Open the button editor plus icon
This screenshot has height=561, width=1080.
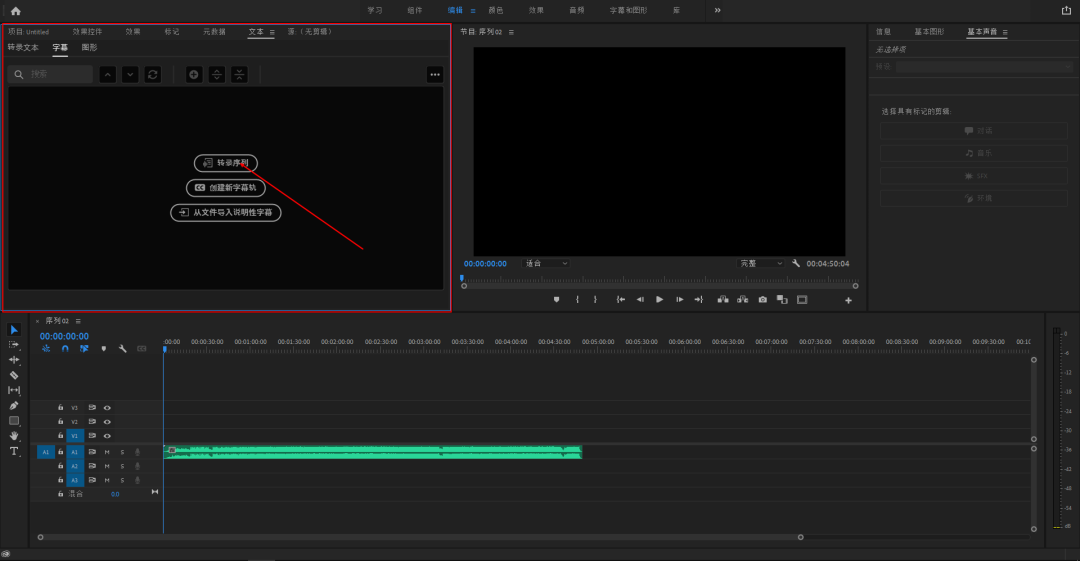[849, 300]
